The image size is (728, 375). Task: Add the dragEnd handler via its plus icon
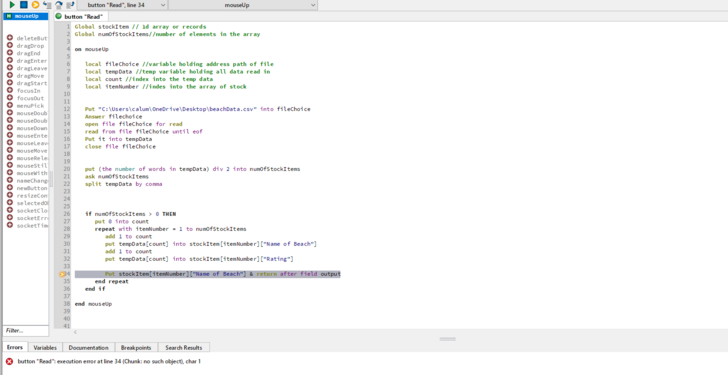point(9,53)
